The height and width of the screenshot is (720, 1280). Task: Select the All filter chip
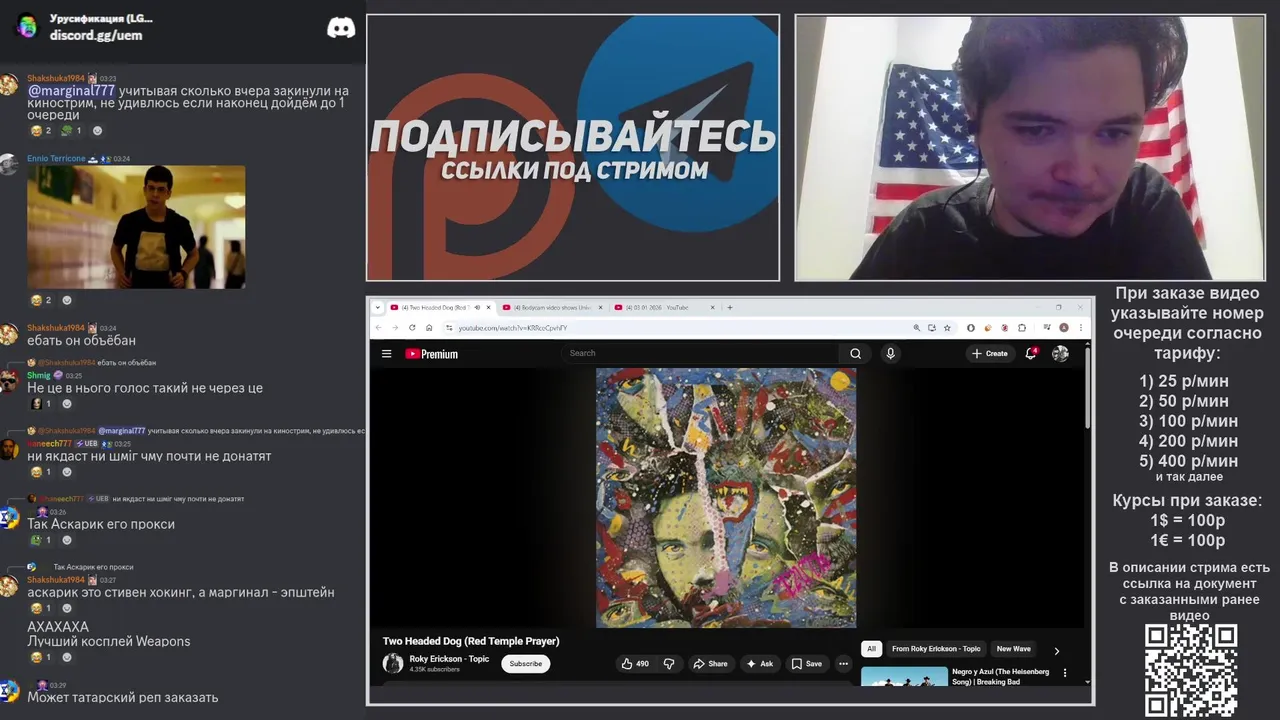tap(871, 649)
